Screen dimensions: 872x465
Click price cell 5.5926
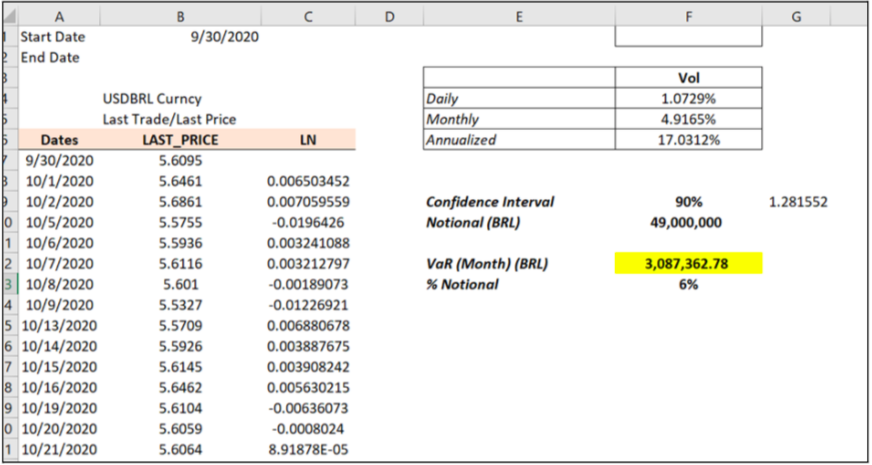point(181,346)
